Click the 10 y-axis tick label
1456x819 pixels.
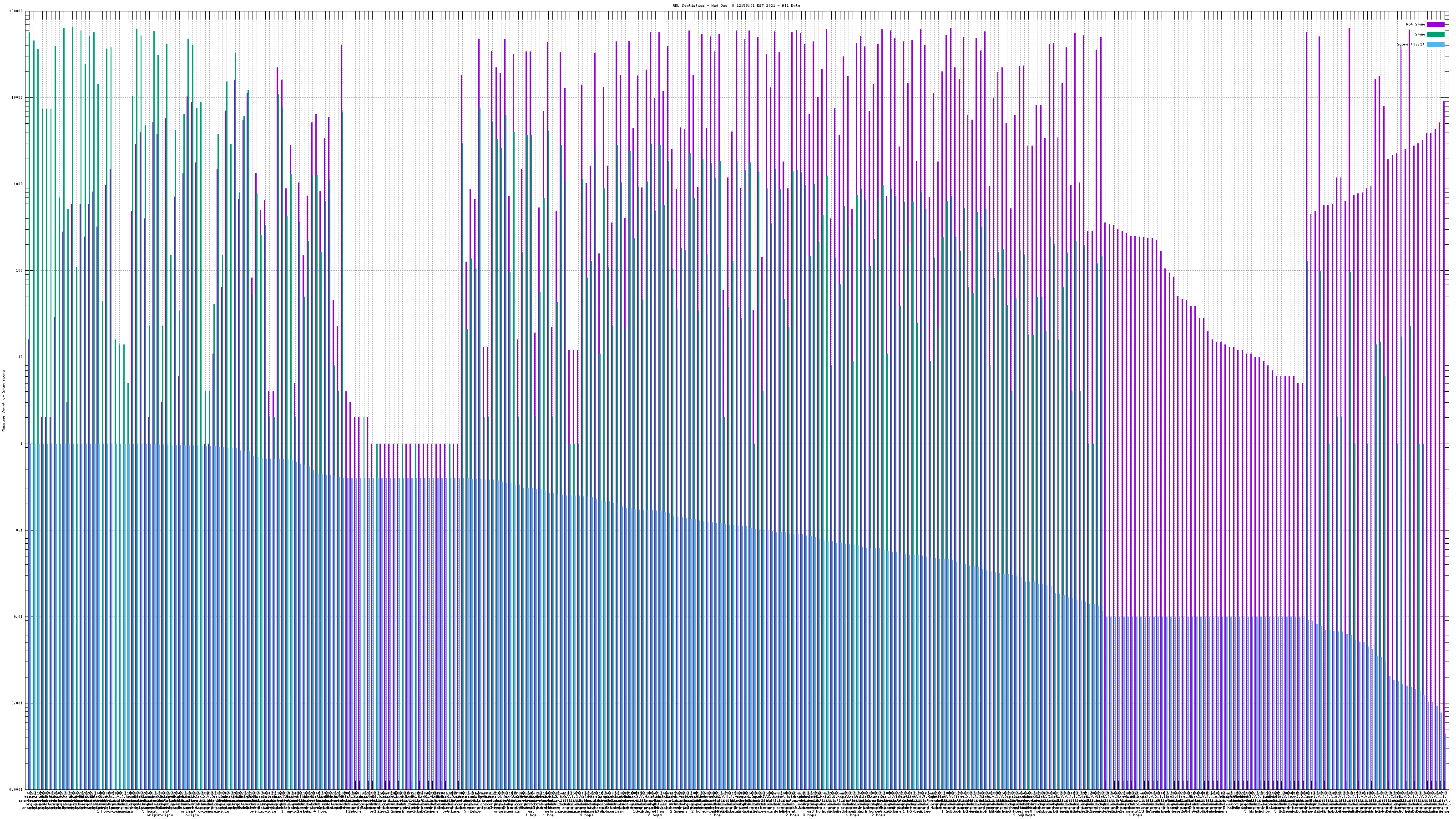tap(21, 357)
